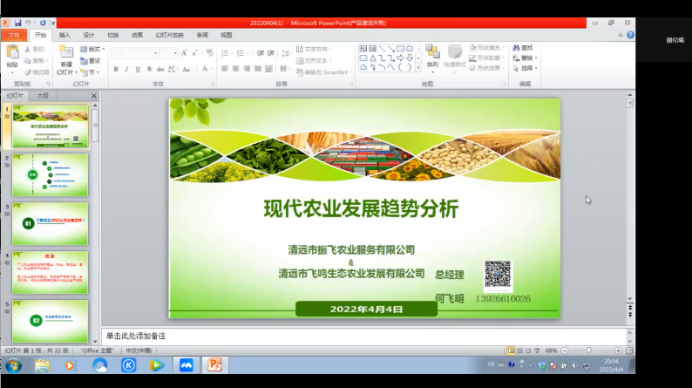Toggle Underline formatting button
Screen dimensions: 692x388
[x=138, y=69]
